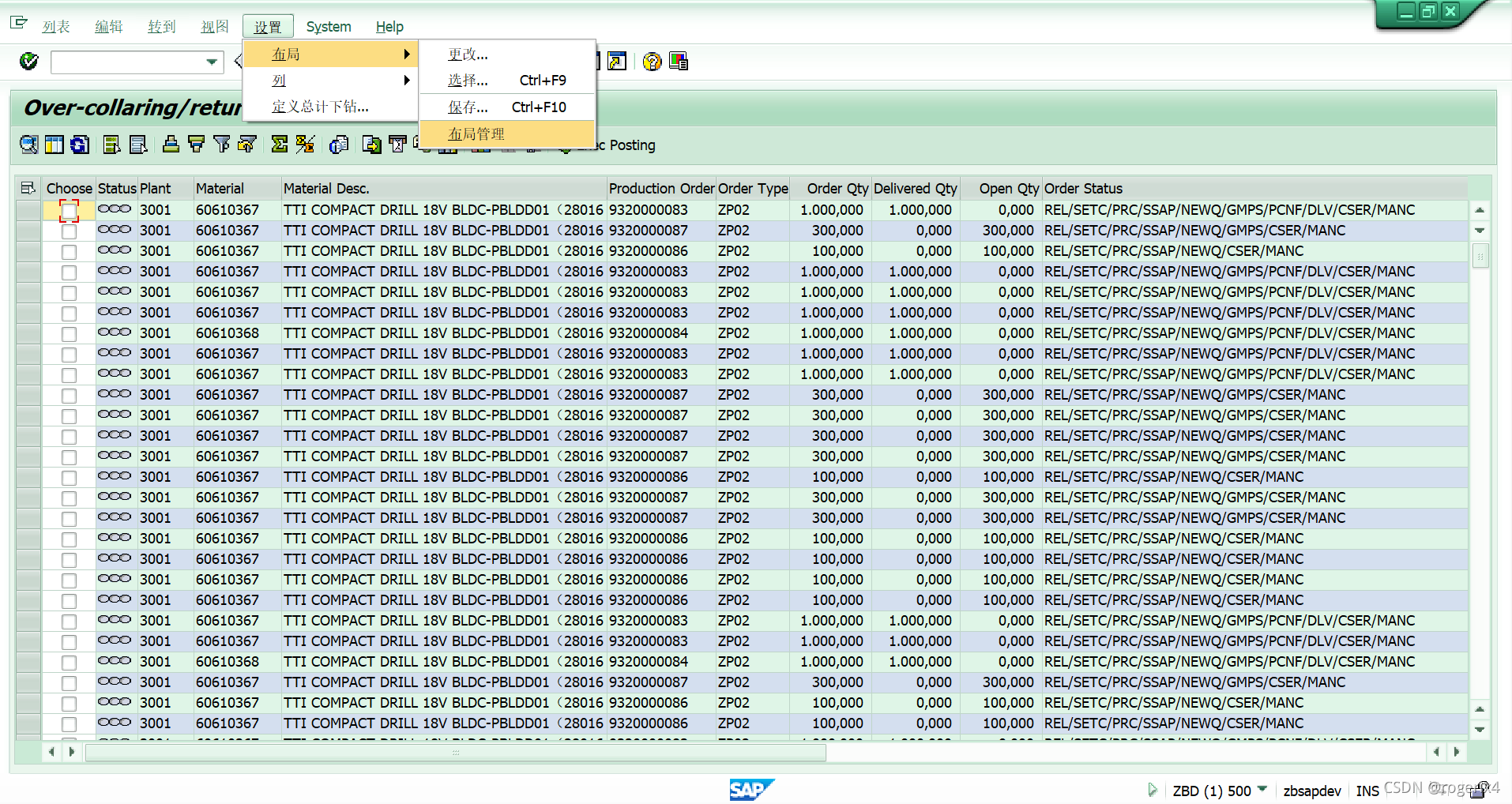This screenshot has height=804, width=1512.
Task: Sort the list in ascending order
Action: point(171,144)
